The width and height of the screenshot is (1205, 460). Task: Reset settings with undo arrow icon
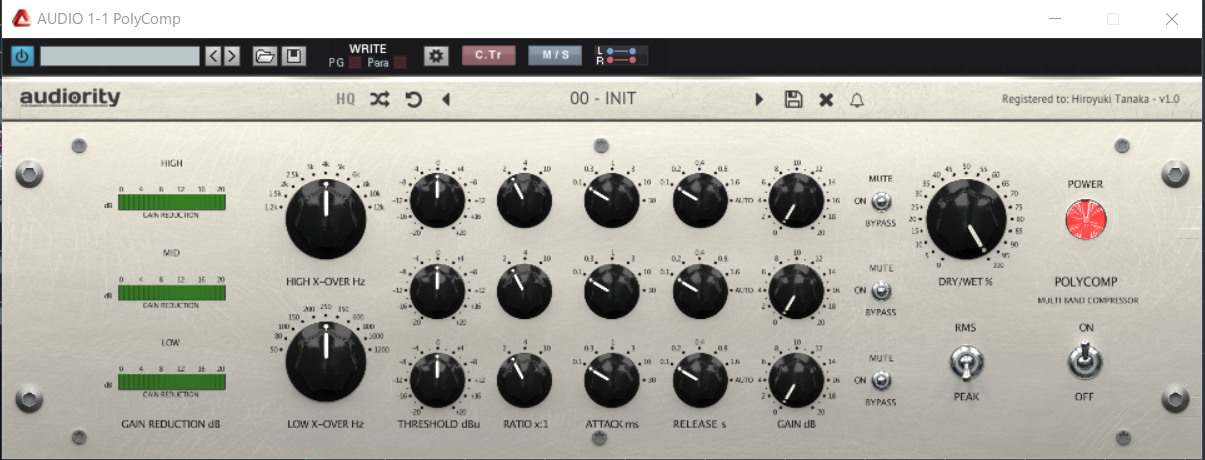[413, 99]
